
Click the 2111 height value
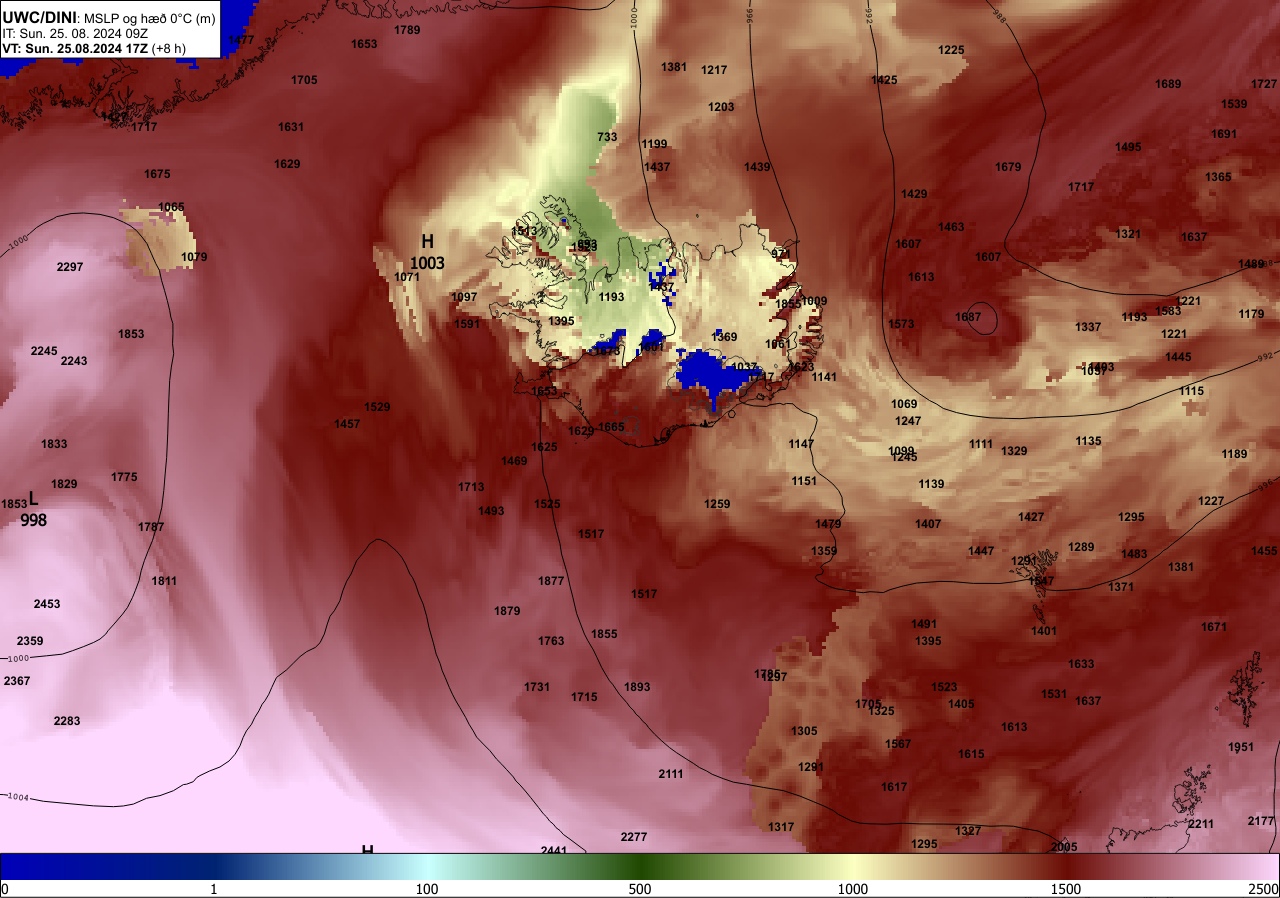(x=671, y=774)
